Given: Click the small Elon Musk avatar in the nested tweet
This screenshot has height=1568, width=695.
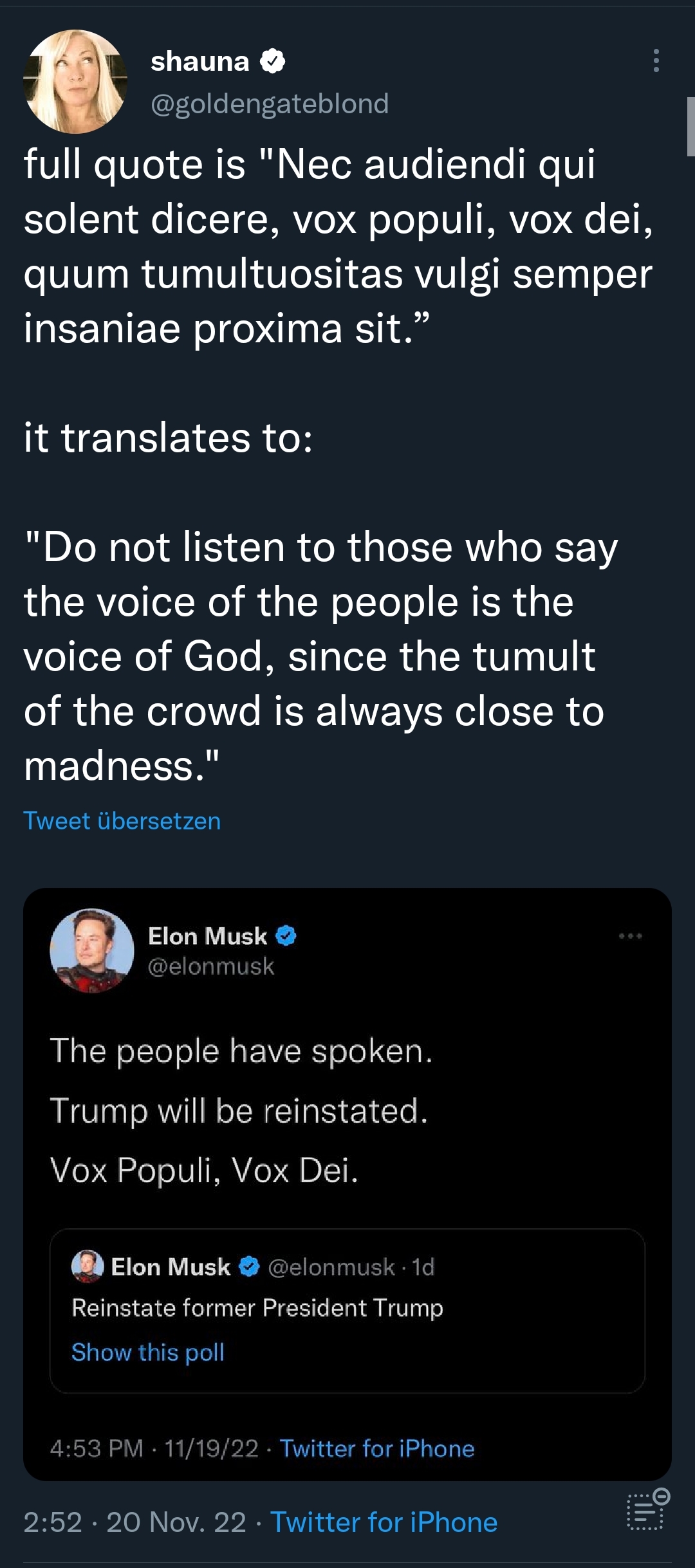Looking at the screenshot, I should tap(88, 1266).
